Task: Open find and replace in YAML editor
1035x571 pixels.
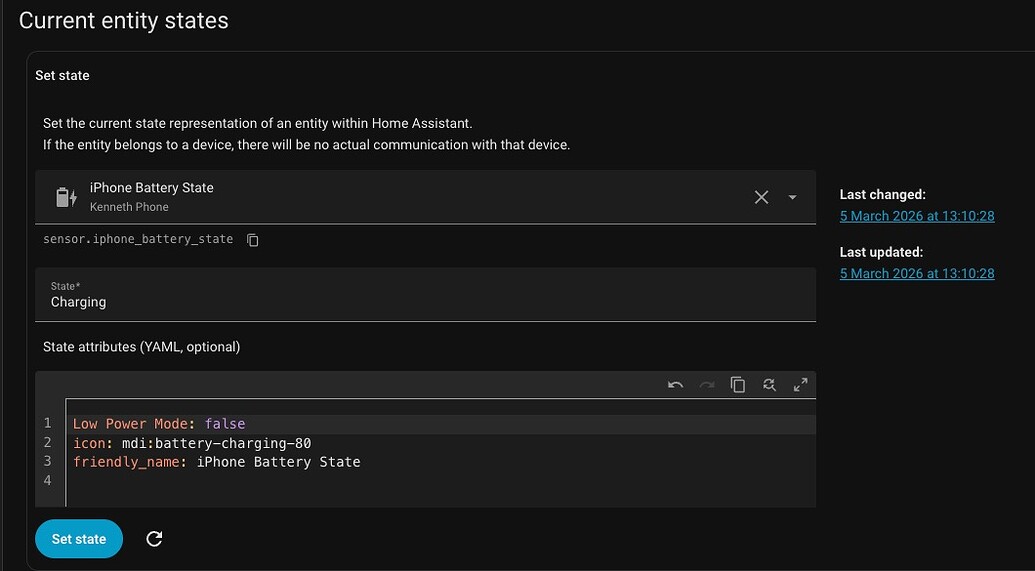Action: tap(769, 385)
